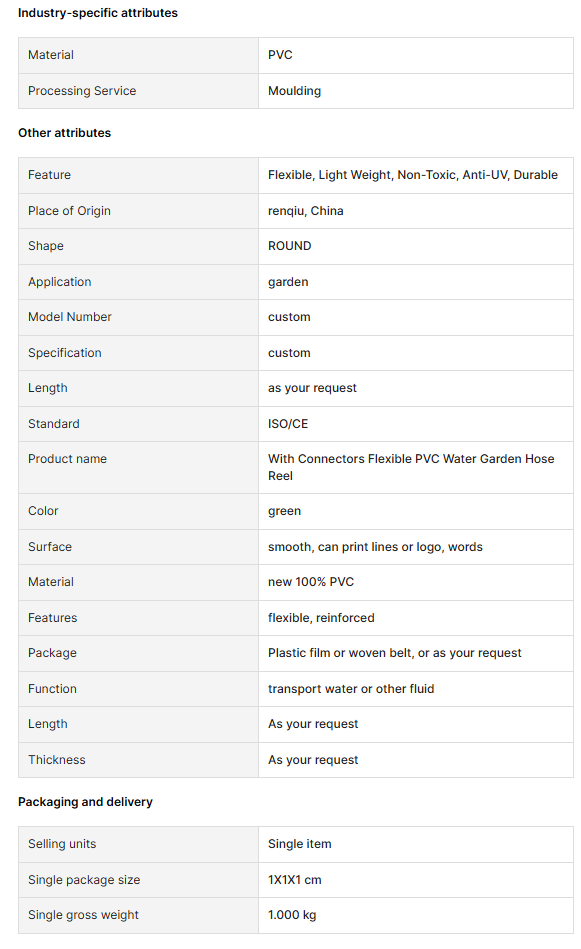Select the Feature row value text
Image resolution: width=581 pixels, height=949 pixels.
coord(413,175)
